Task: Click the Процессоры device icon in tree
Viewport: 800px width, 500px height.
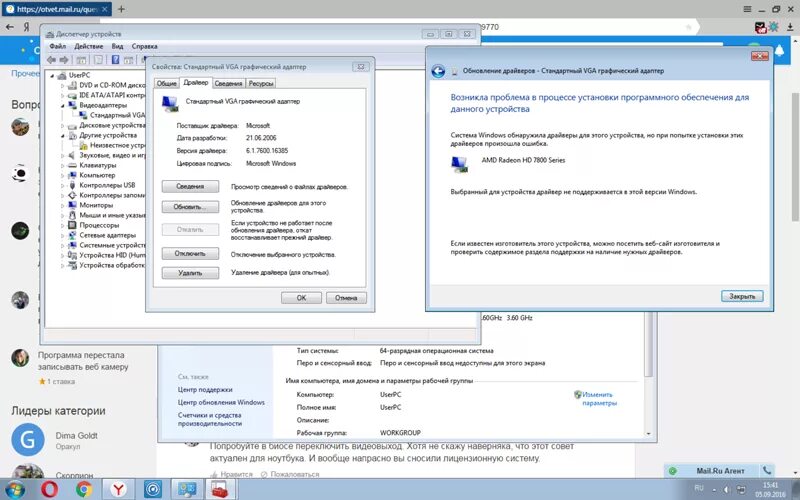Action: 72,225
